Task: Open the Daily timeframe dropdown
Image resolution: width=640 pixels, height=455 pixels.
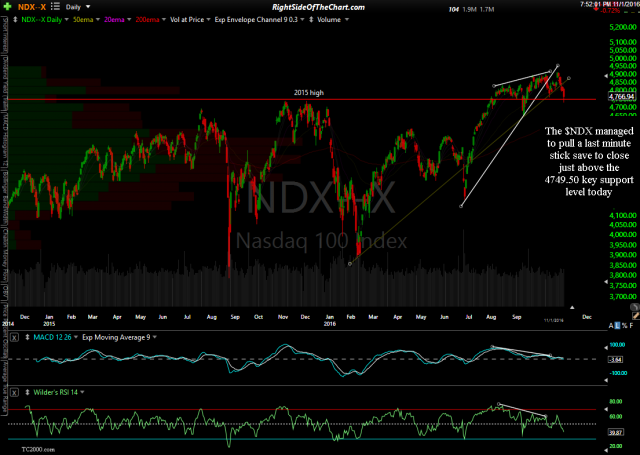Action: pos(88,7)
